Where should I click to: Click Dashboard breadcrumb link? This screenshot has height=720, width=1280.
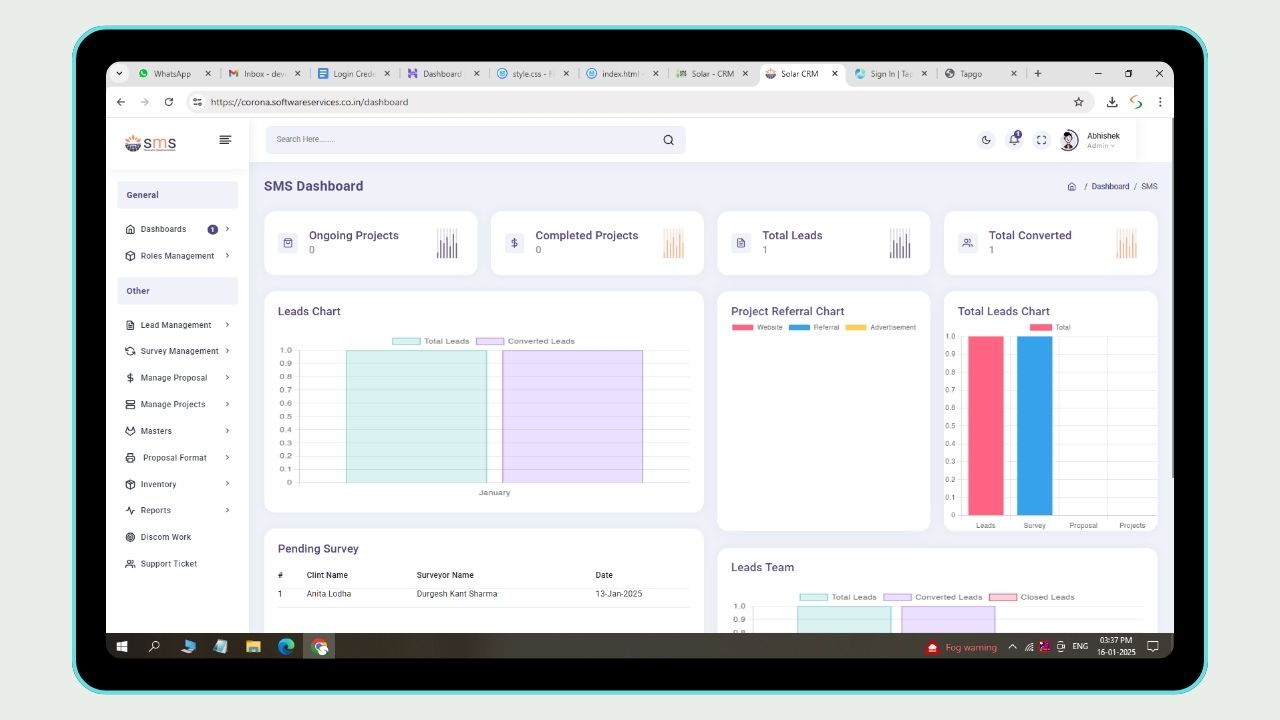click(1110, 187)
